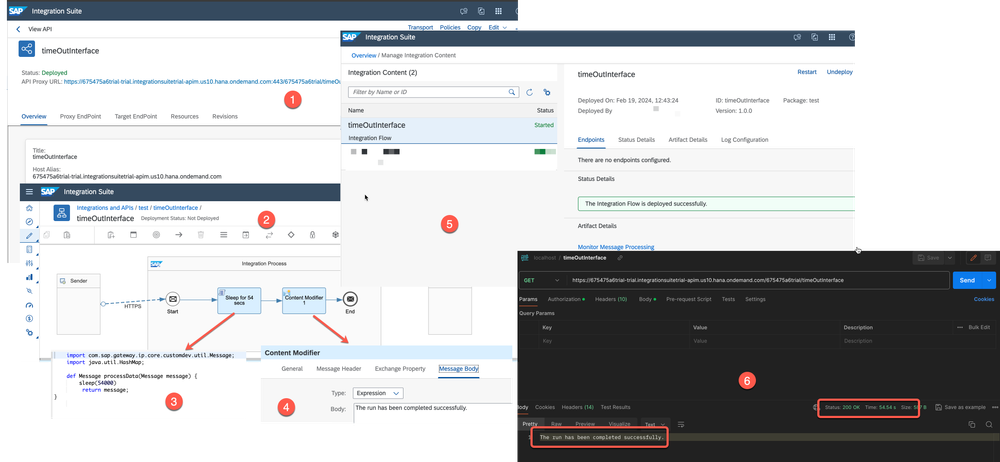Click the blue Send button
Image resolution: width=1000 pixels, height=462 pixels.
pyautogui.click(x=968, y=280)
